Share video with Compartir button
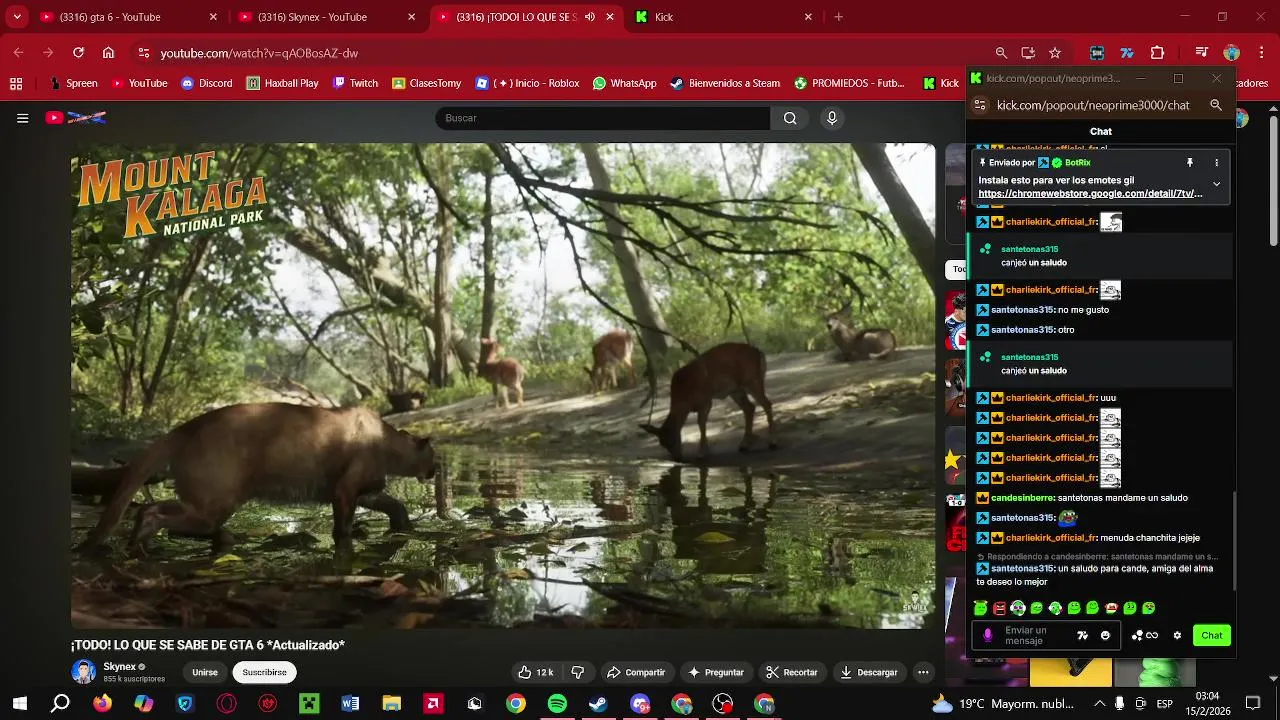The width and height of the screenshot is (1280, 720). pos(636,672)
